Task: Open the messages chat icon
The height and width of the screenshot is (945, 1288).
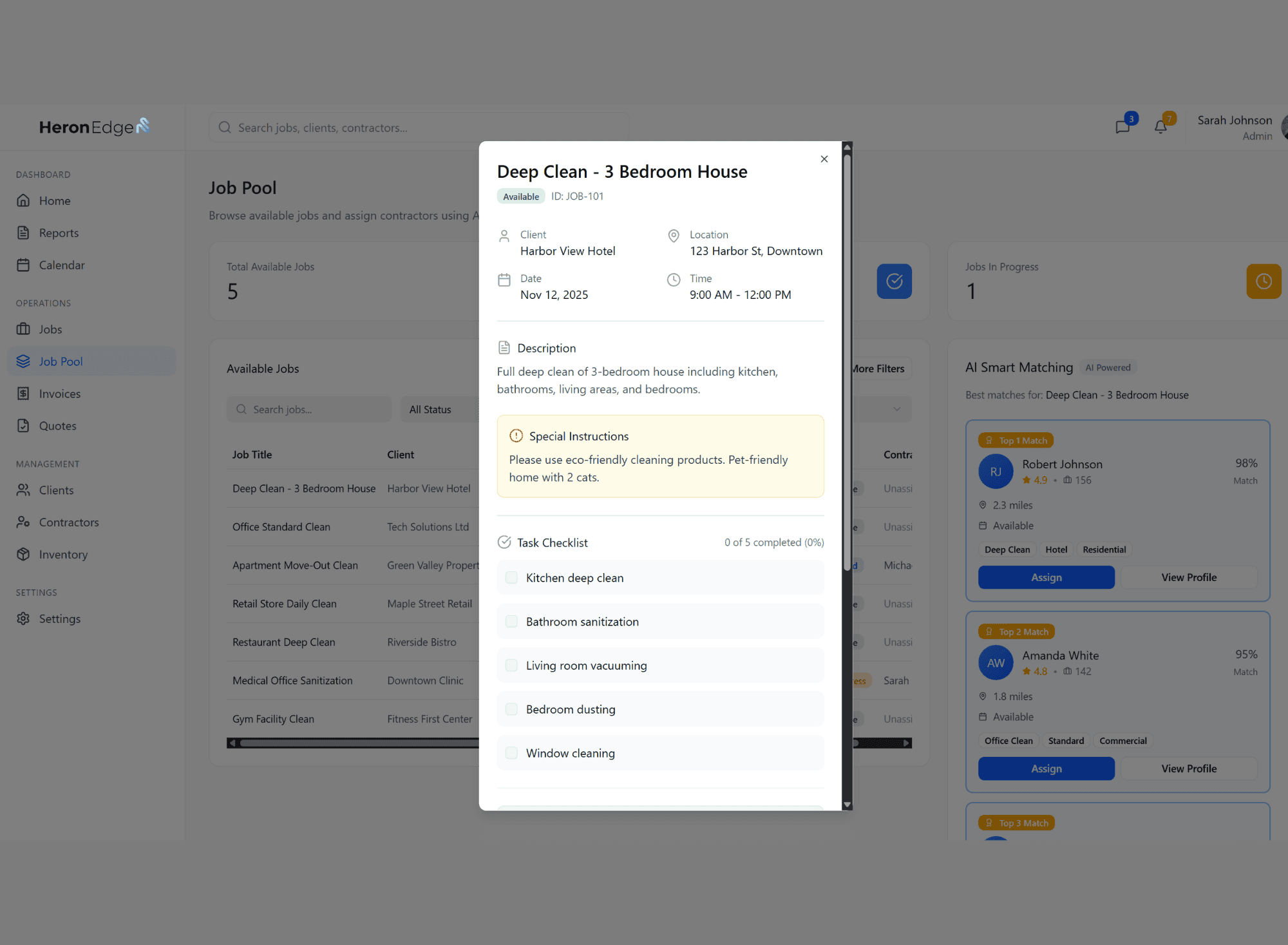Action: click(1122, 127)
